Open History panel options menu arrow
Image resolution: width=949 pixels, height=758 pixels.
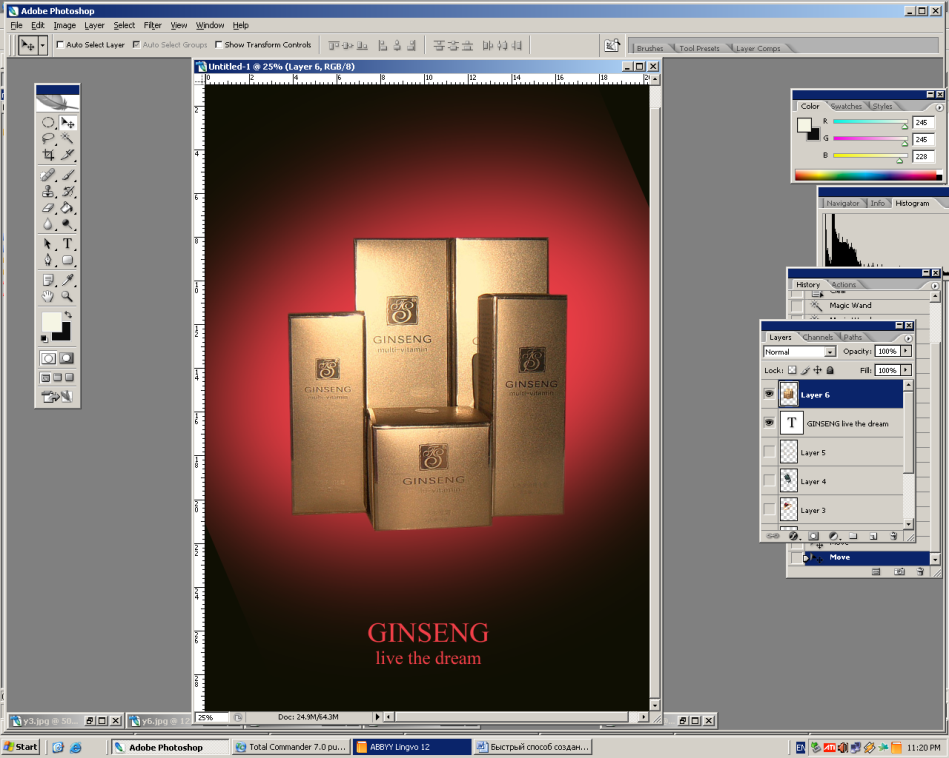(934, 285)
